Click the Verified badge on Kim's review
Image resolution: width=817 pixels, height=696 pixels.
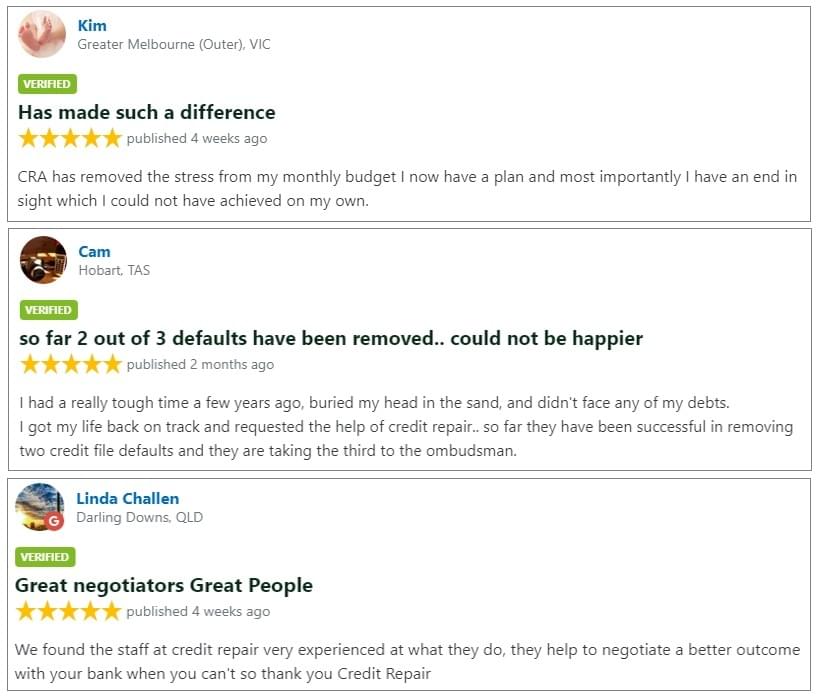click(47, 84)
